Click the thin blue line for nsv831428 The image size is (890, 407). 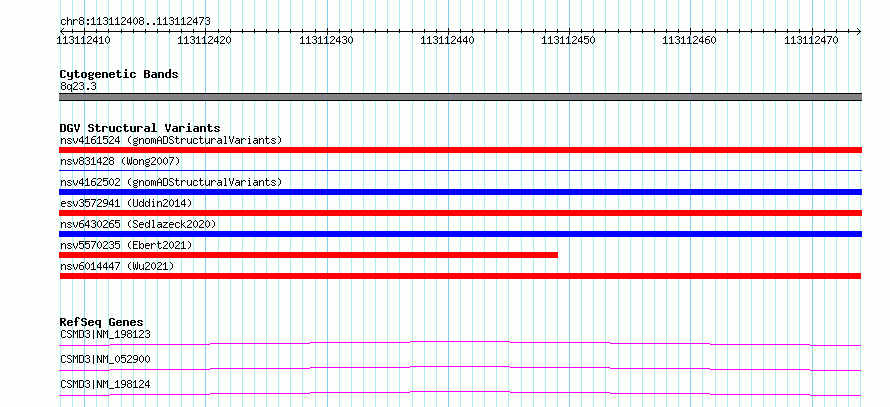click(460, 170)
